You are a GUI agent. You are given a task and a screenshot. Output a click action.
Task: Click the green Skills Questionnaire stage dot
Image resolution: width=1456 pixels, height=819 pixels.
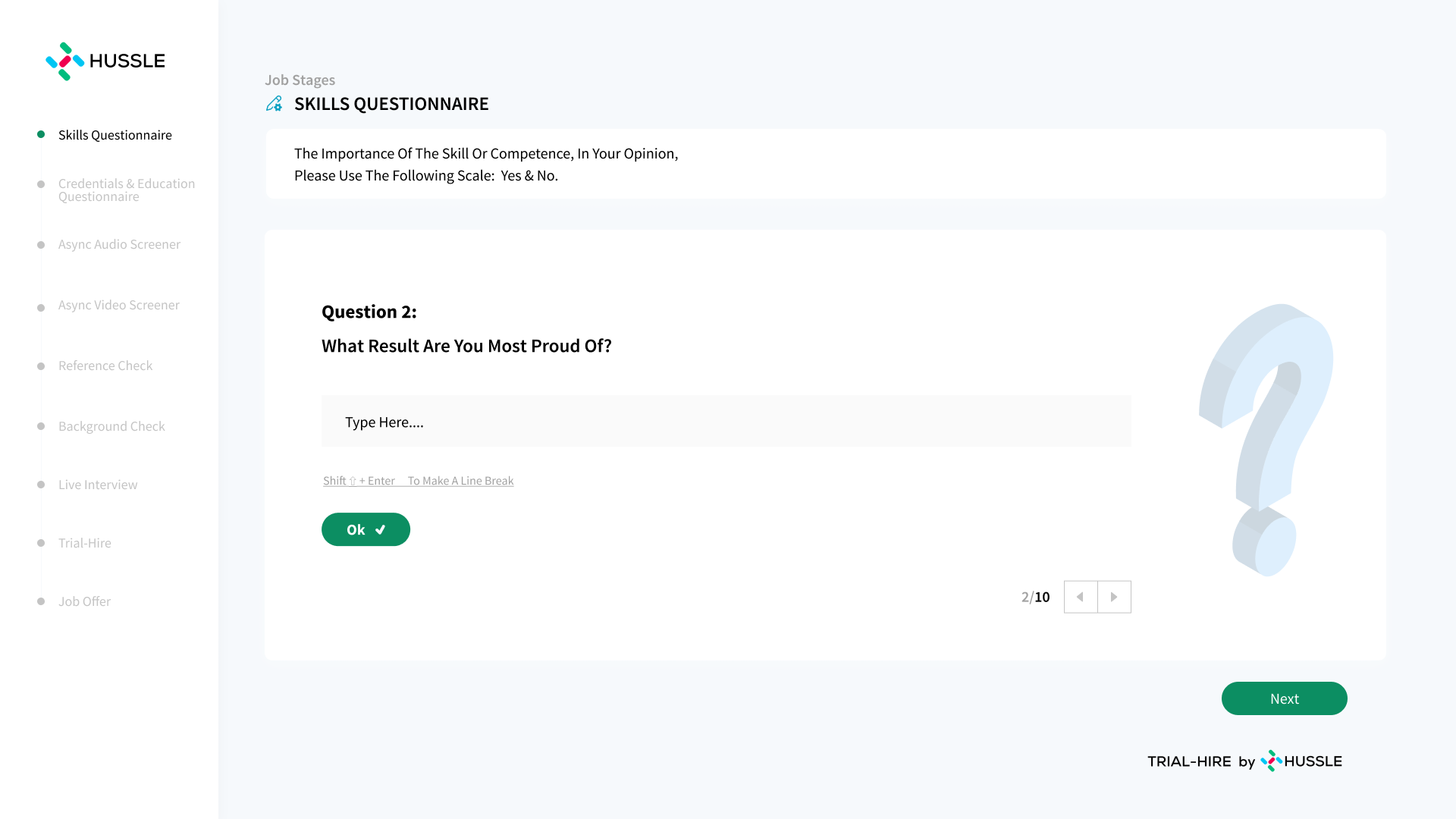pos(41,134)
